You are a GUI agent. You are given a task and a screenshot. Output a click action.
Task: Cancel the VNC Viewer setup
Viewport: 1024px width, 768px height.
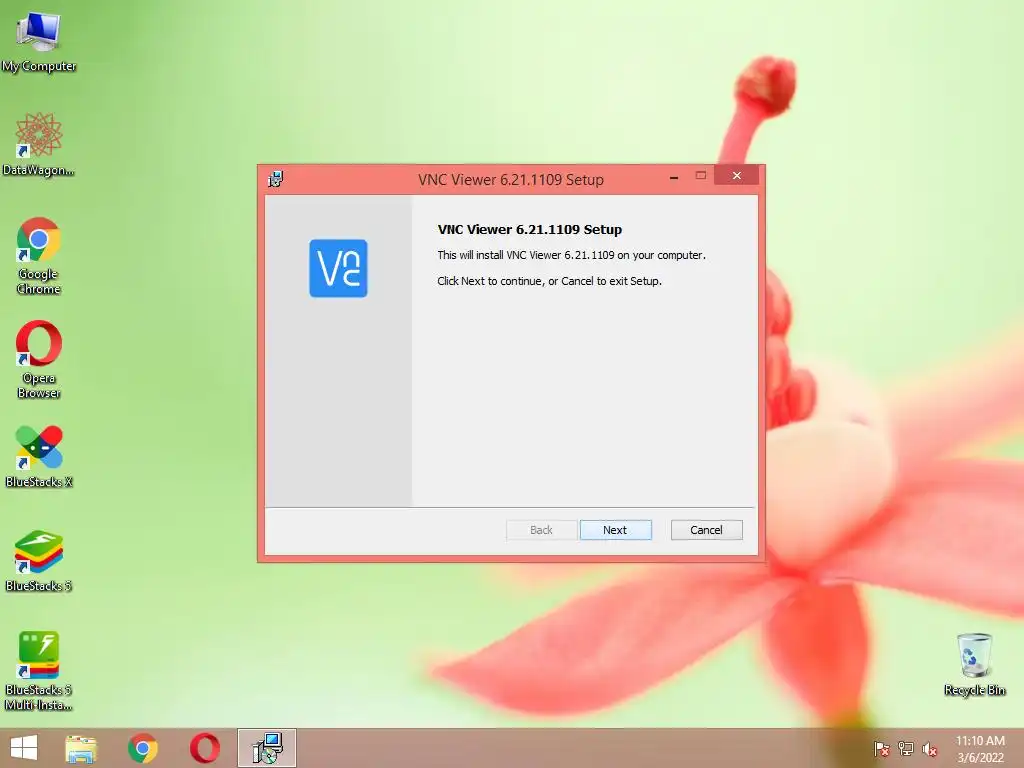(x=706, y=530)
